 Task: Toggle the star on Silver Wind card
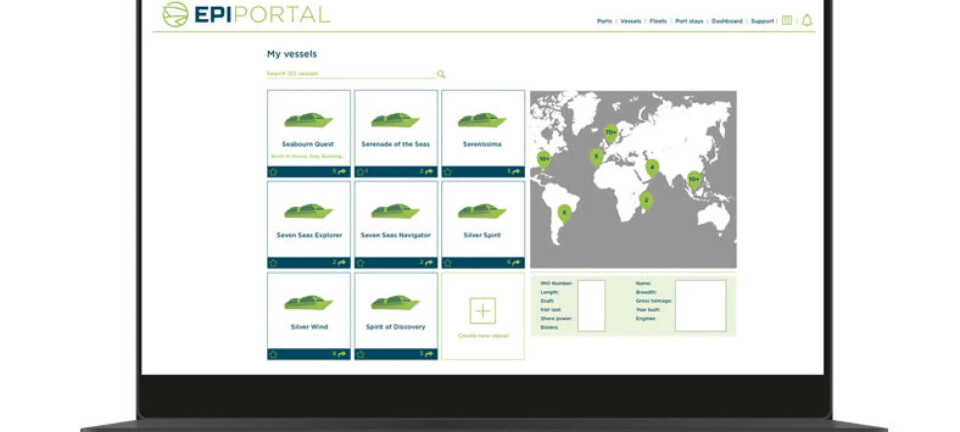(273, 354)
